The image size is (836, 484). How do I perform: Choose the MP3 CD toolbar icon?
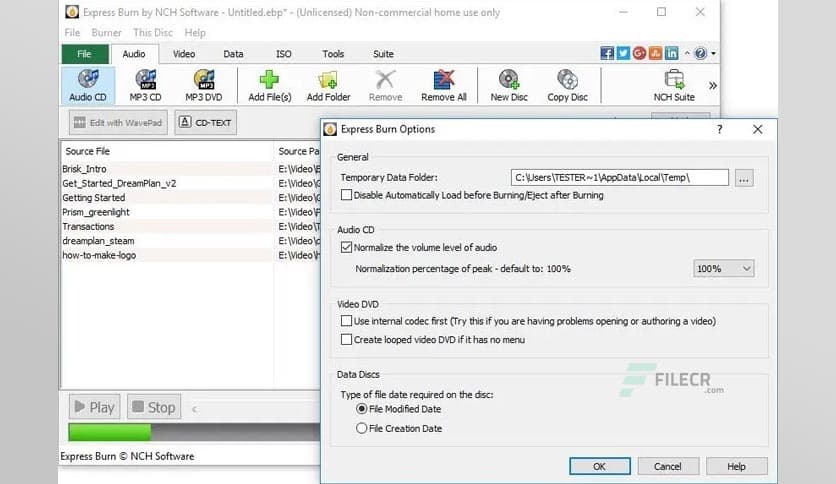(145, 85)
